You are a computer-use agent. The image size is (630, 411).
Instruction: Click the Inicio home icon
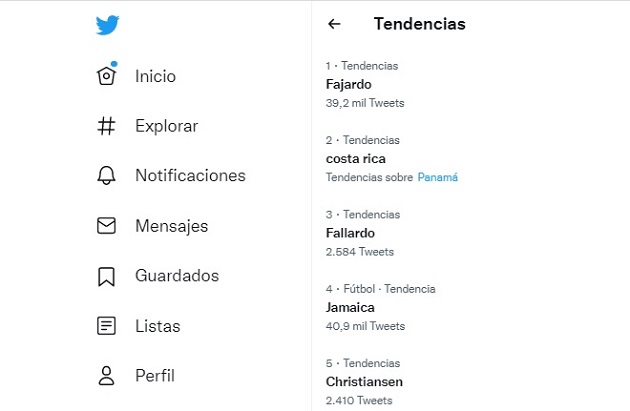coord(106,76)
